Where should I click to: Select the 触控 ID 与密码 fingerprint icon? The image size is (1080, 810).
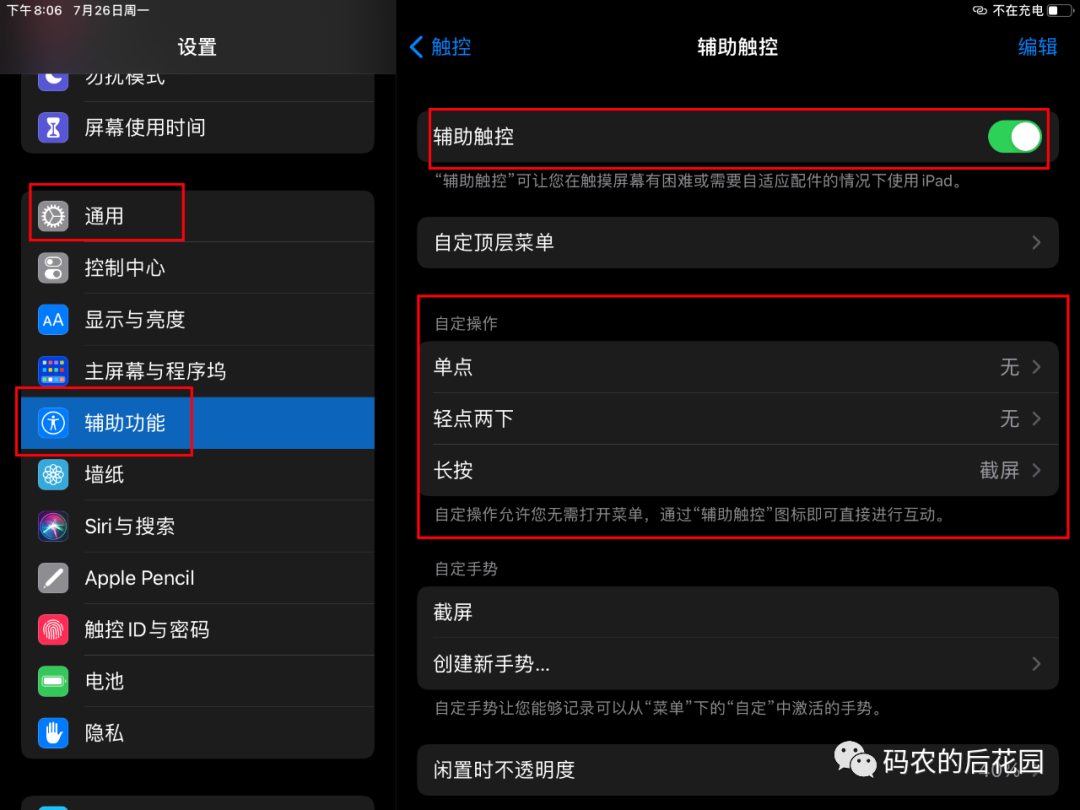point(53,630)
